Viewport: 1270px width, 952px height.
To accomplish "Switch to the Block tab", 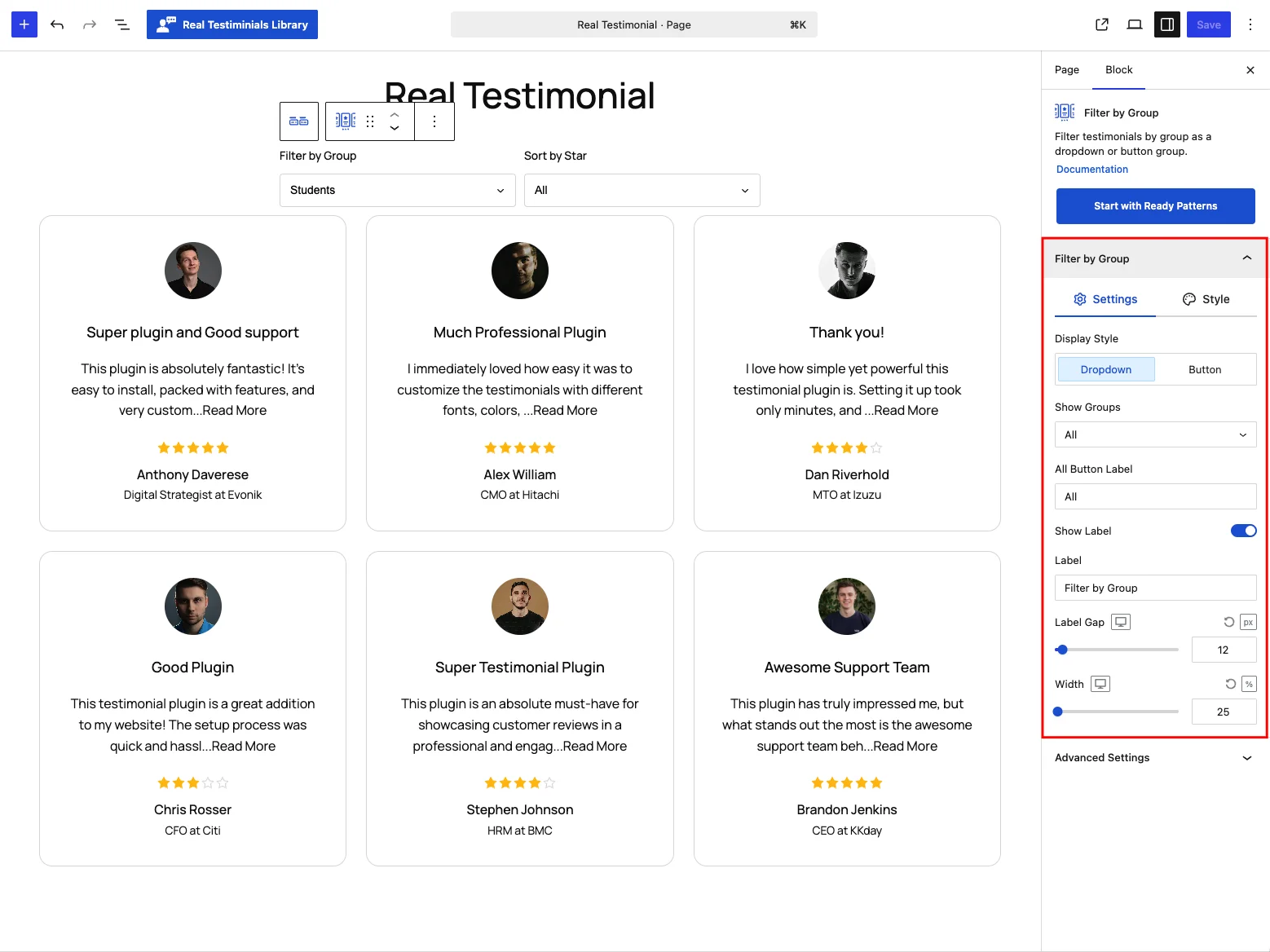I will coord(1119,70).
